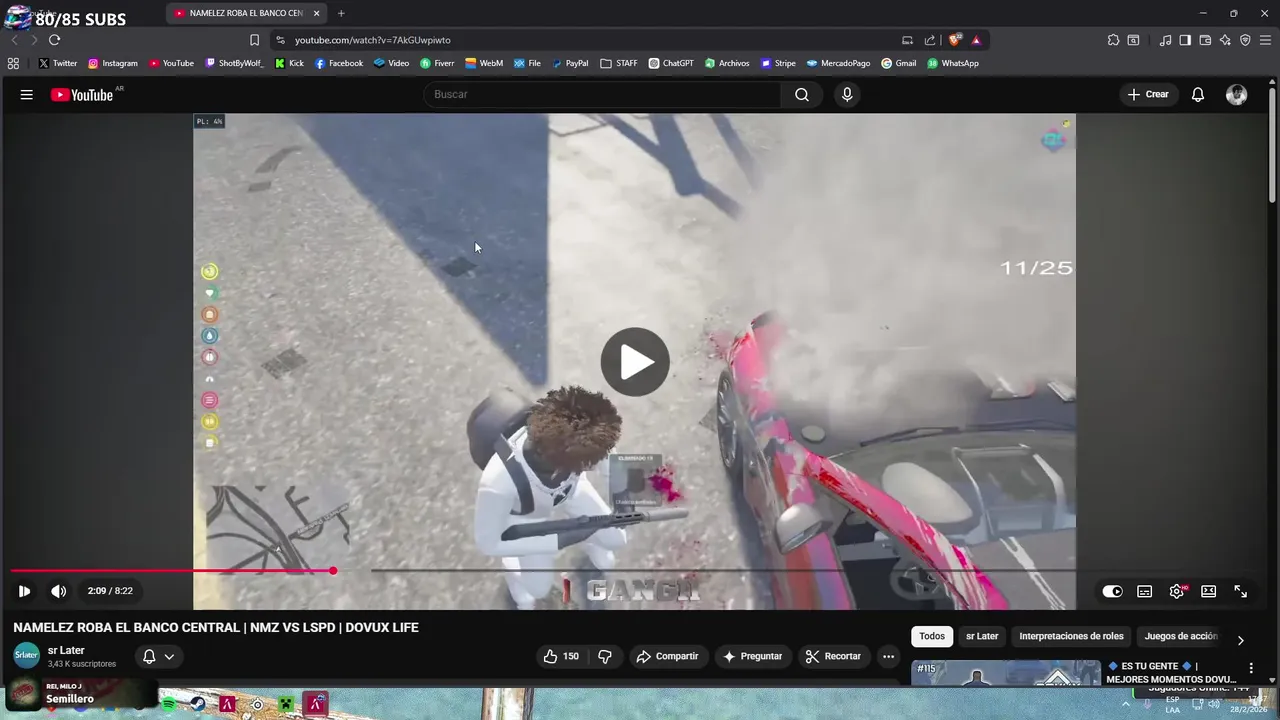Open Minecraft from the taskbar
Image resolution: width=1280 pixels, height=720 pixels.
[x=287, y=704]
